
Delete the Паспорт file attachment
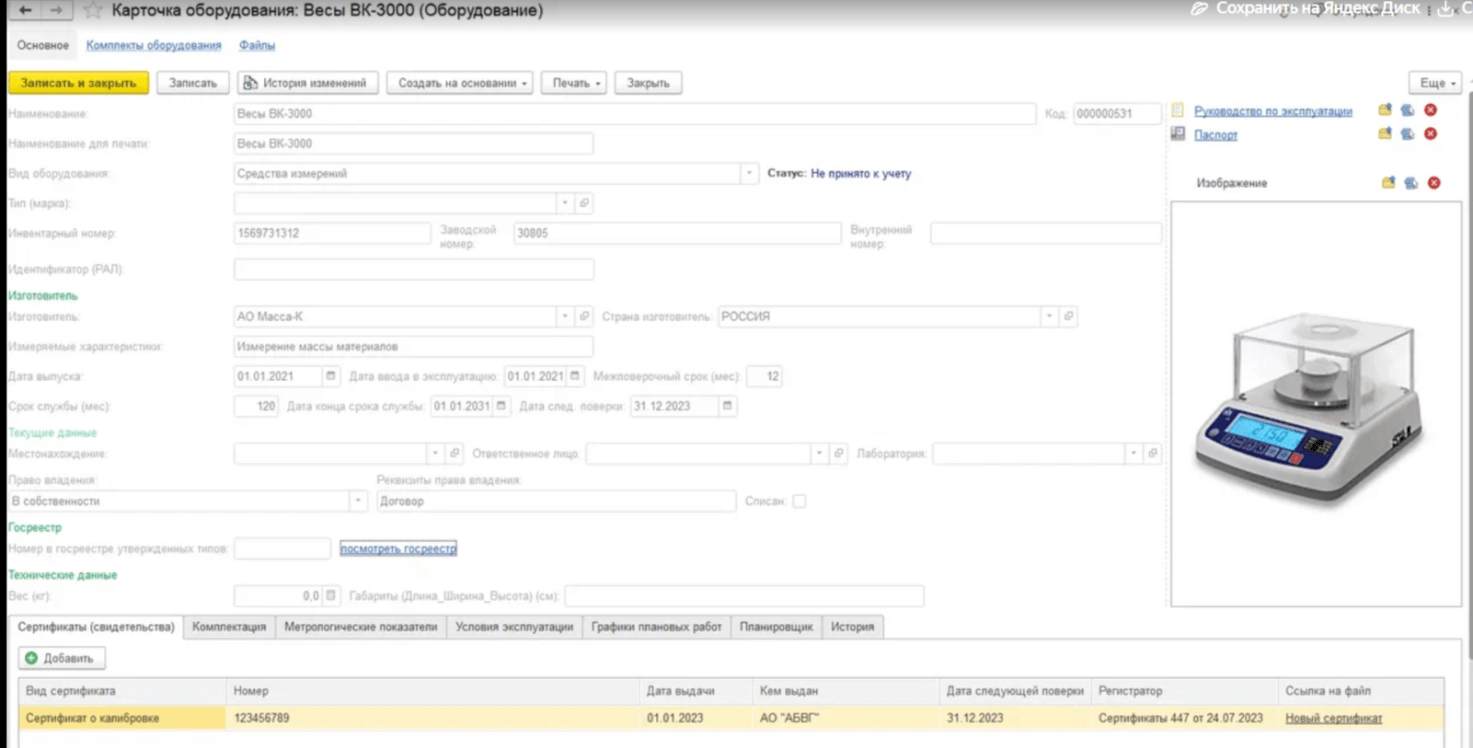(x=1430, y=134)
